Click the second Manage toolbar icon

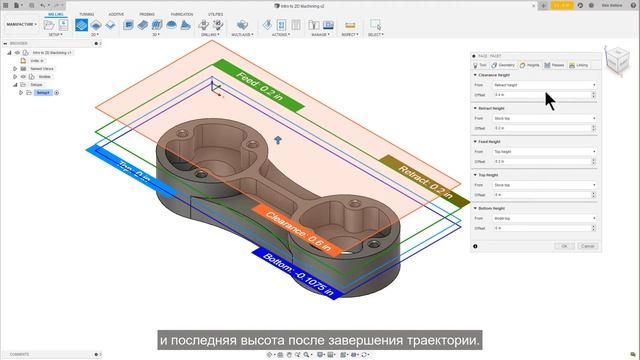[328, 25]
